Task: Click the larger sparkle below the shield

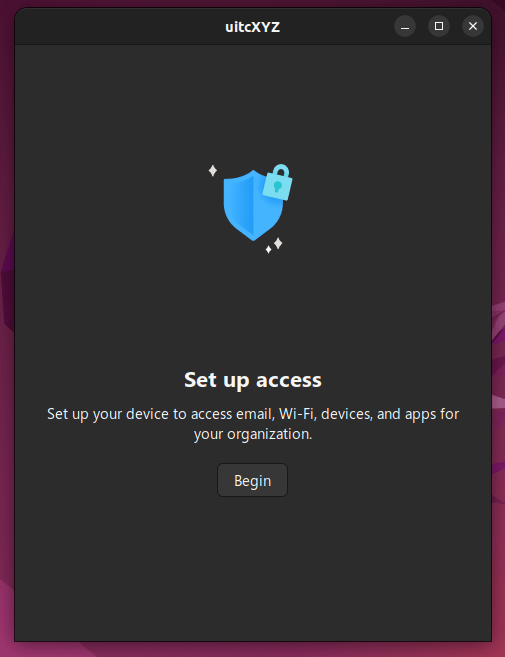Action: (x=278, y=243)
